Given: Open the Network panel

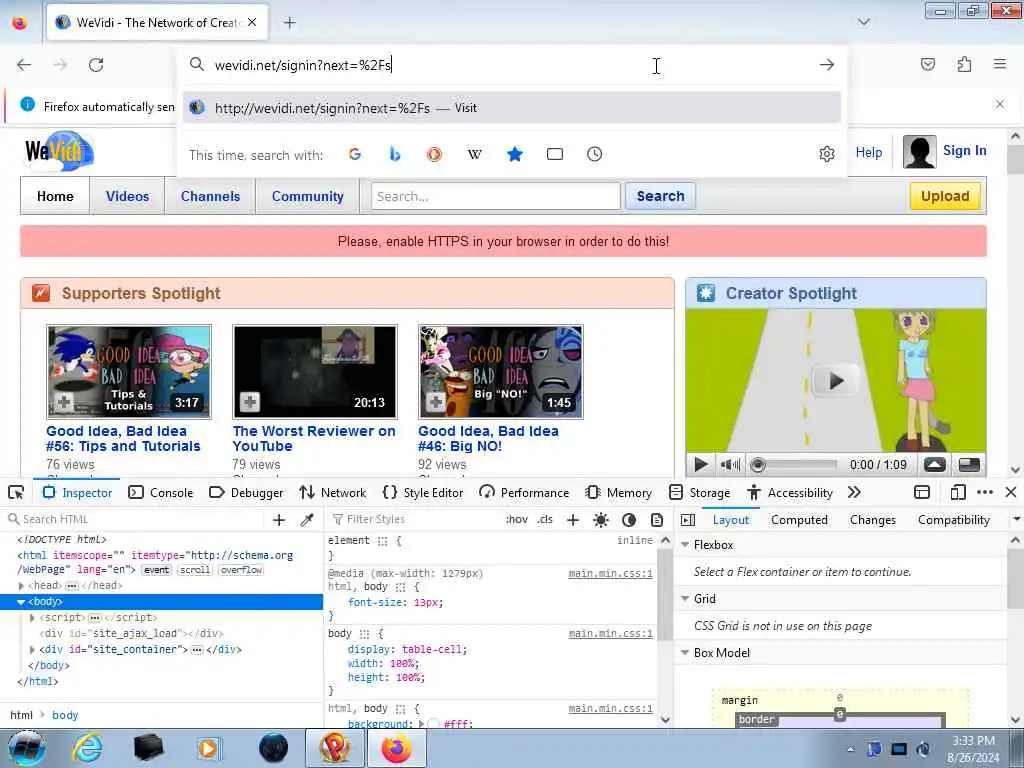Looking at the screenshot, I should [333, 492].
